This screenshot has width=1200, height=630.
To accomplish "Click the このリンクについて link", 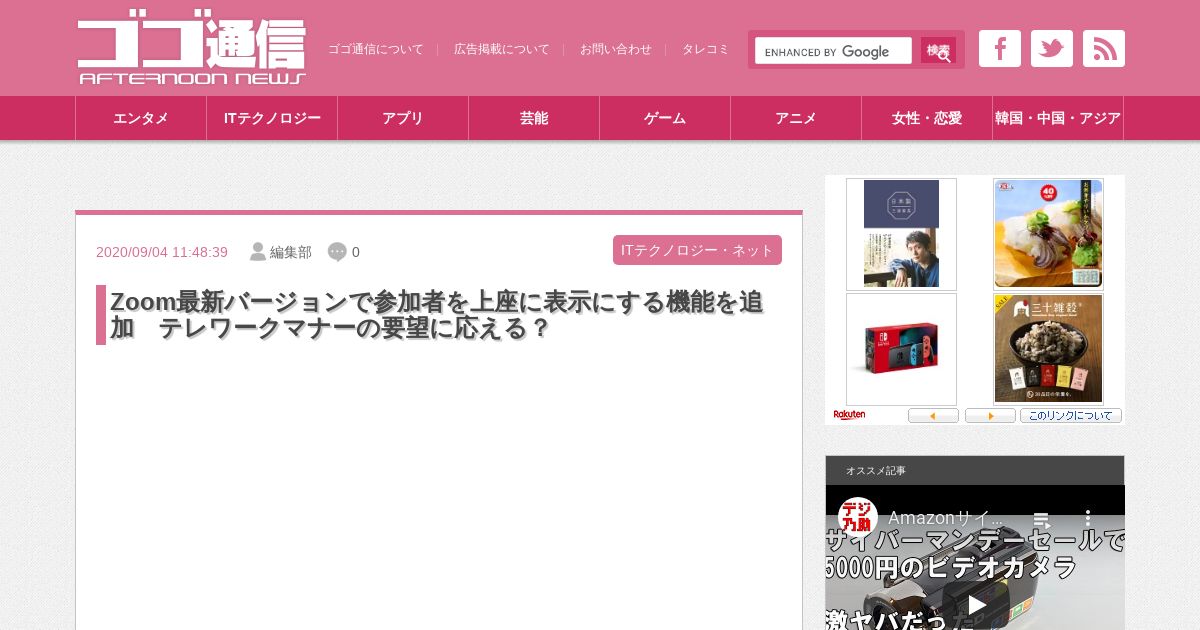I will pos(1071,415).
